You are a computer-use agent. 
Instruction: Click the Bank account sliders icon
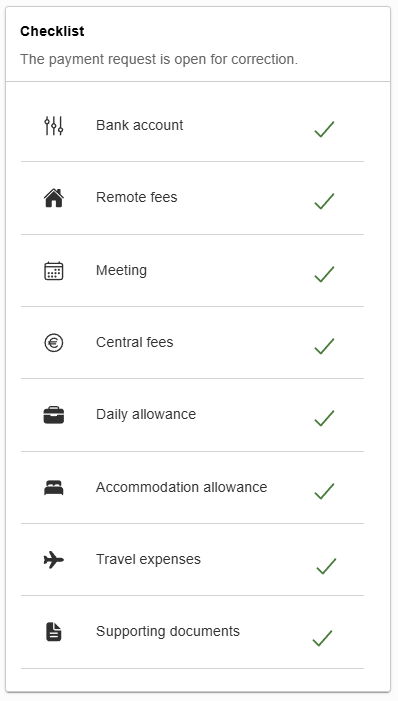54,126
